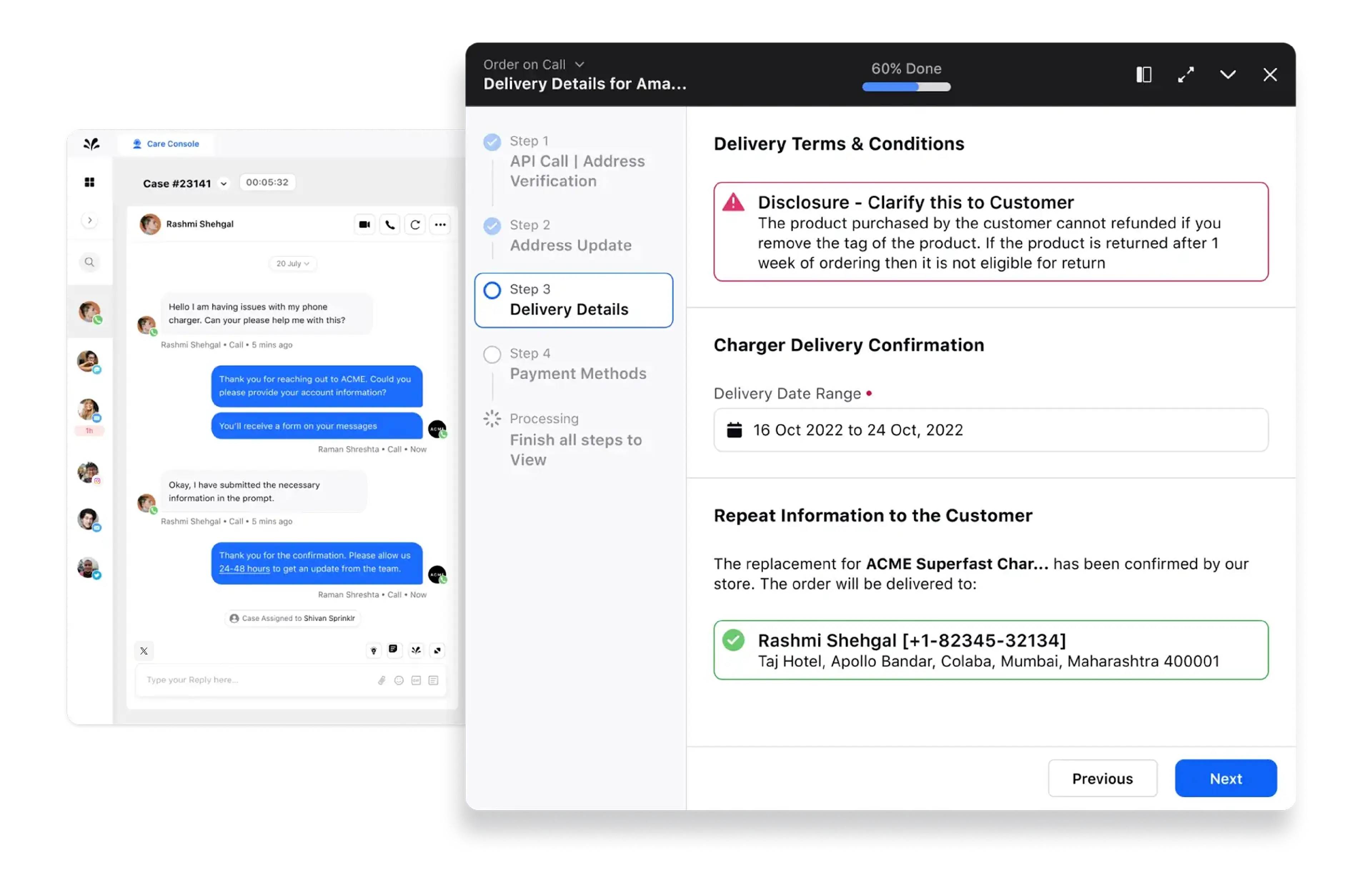Toggle the side panel layout icon
The image size is (1372, 893).
pos(1144,74)
